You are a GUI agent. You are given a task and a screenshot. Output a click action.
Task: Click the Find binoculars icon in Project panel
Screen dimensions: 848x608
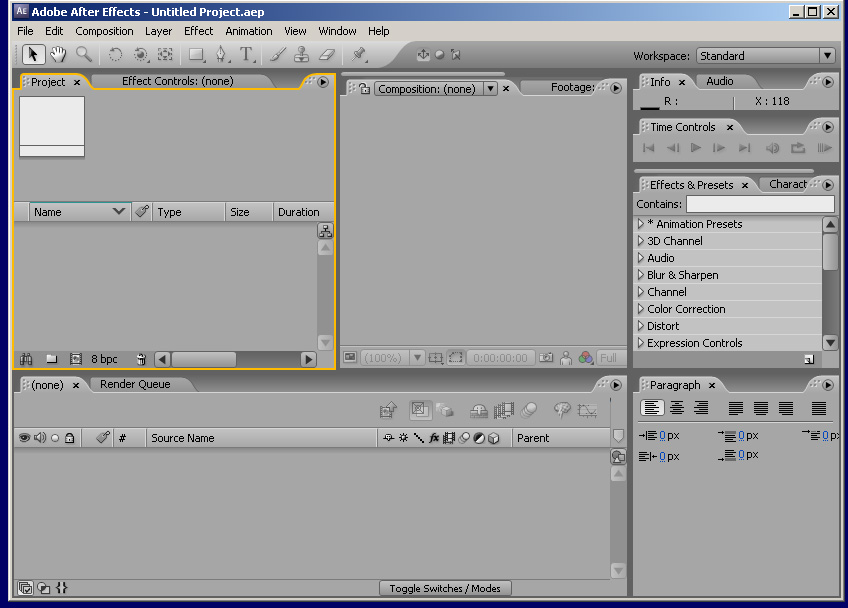(x=26, y=359)
